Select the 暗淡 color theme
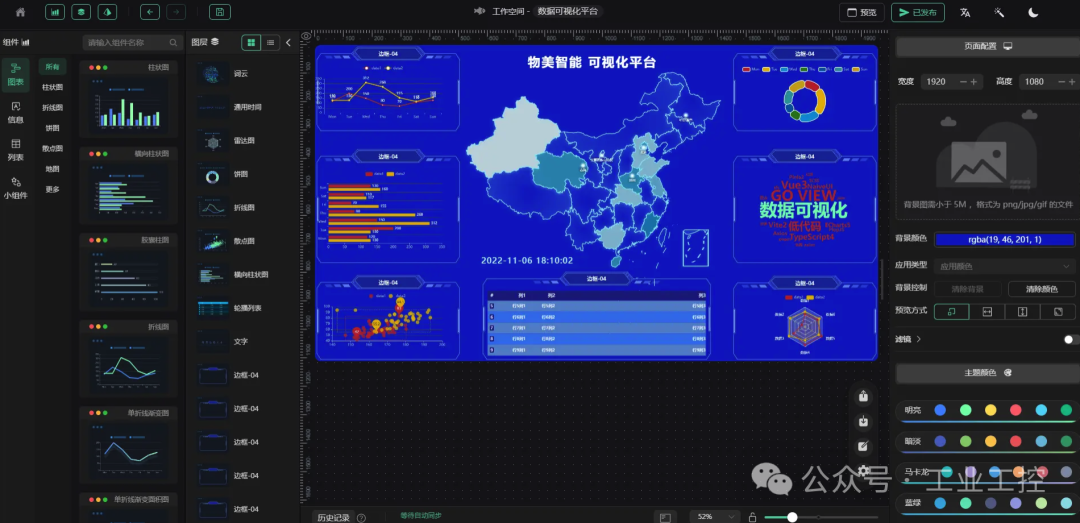This screenshot has width=1080, height=523. [988, 442]
